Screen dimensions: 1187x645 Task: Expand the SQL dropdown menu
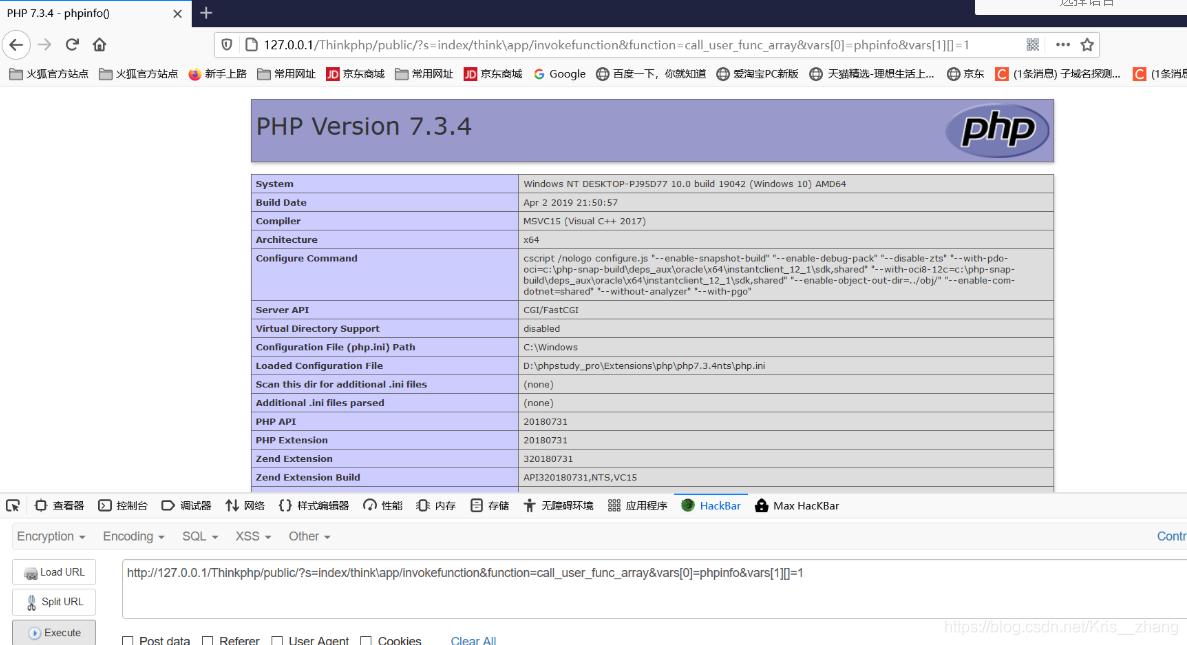tap(200, 536)
